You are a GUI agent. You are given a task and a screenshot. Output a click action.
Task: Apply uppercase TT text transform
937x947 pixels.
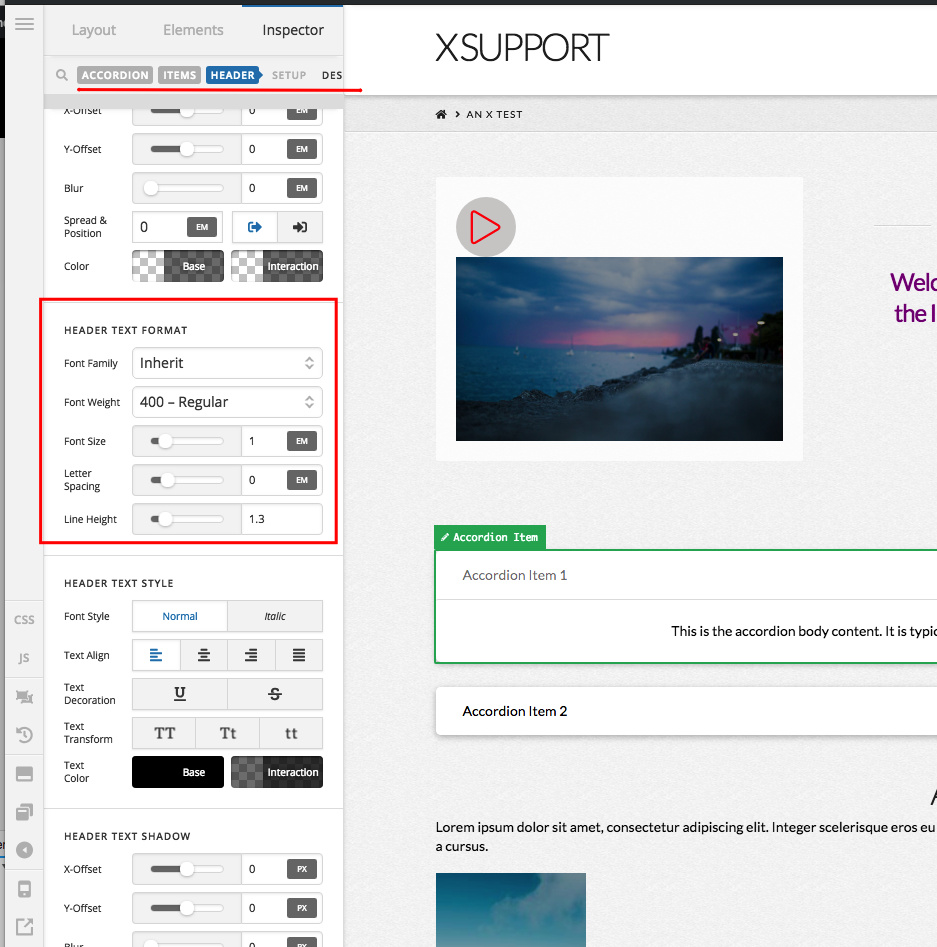point(164,733)
